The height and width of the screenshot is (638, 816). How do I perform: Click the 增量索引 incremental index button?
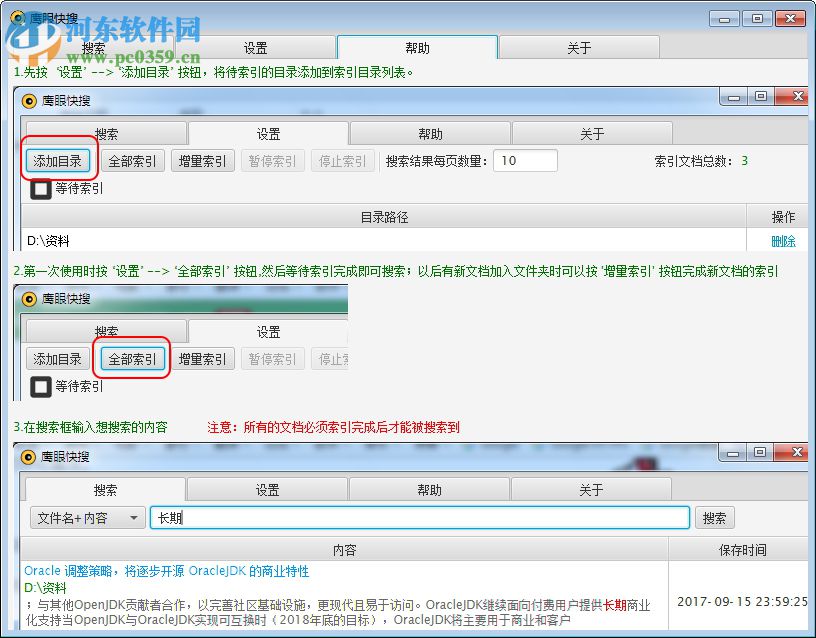pyautogui.click(x=202, y=160)
